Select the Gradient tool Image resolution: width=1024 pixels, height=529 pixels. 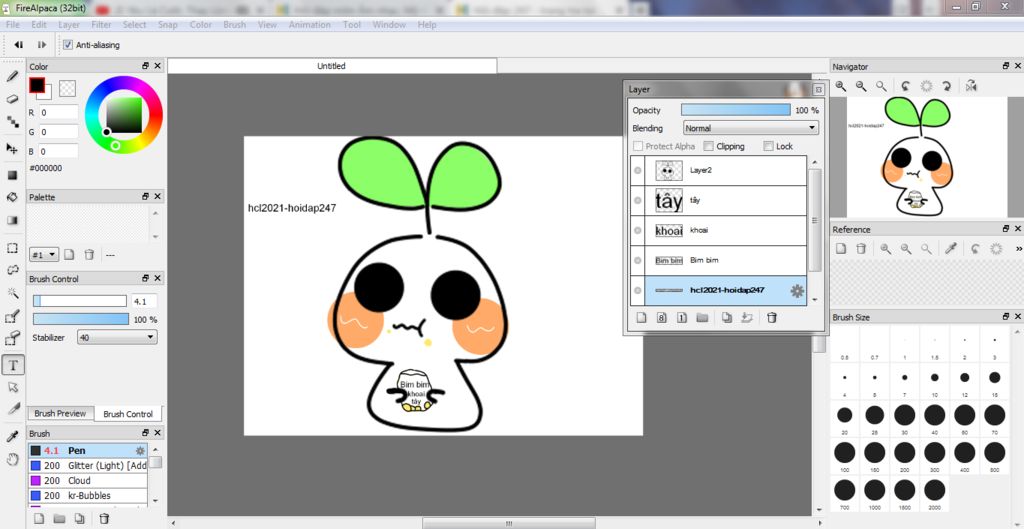coord(12,220)
